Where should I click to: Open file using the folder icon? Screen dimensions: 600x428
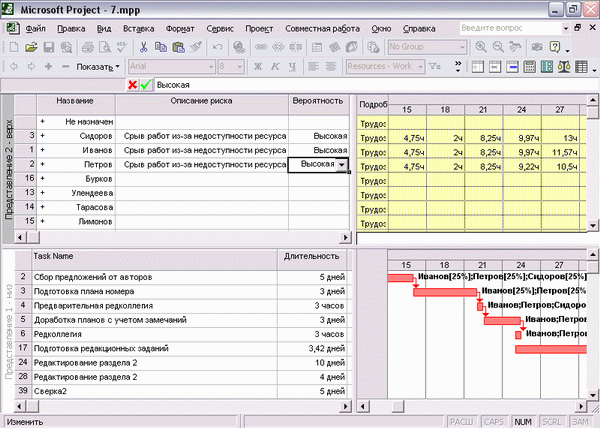[x=31, y=47]
